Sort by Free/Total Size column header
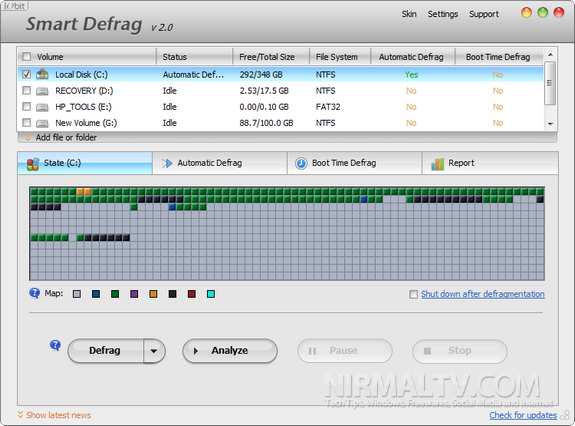The height and width of the screenshot is (426, 575). tap(271, 57)
